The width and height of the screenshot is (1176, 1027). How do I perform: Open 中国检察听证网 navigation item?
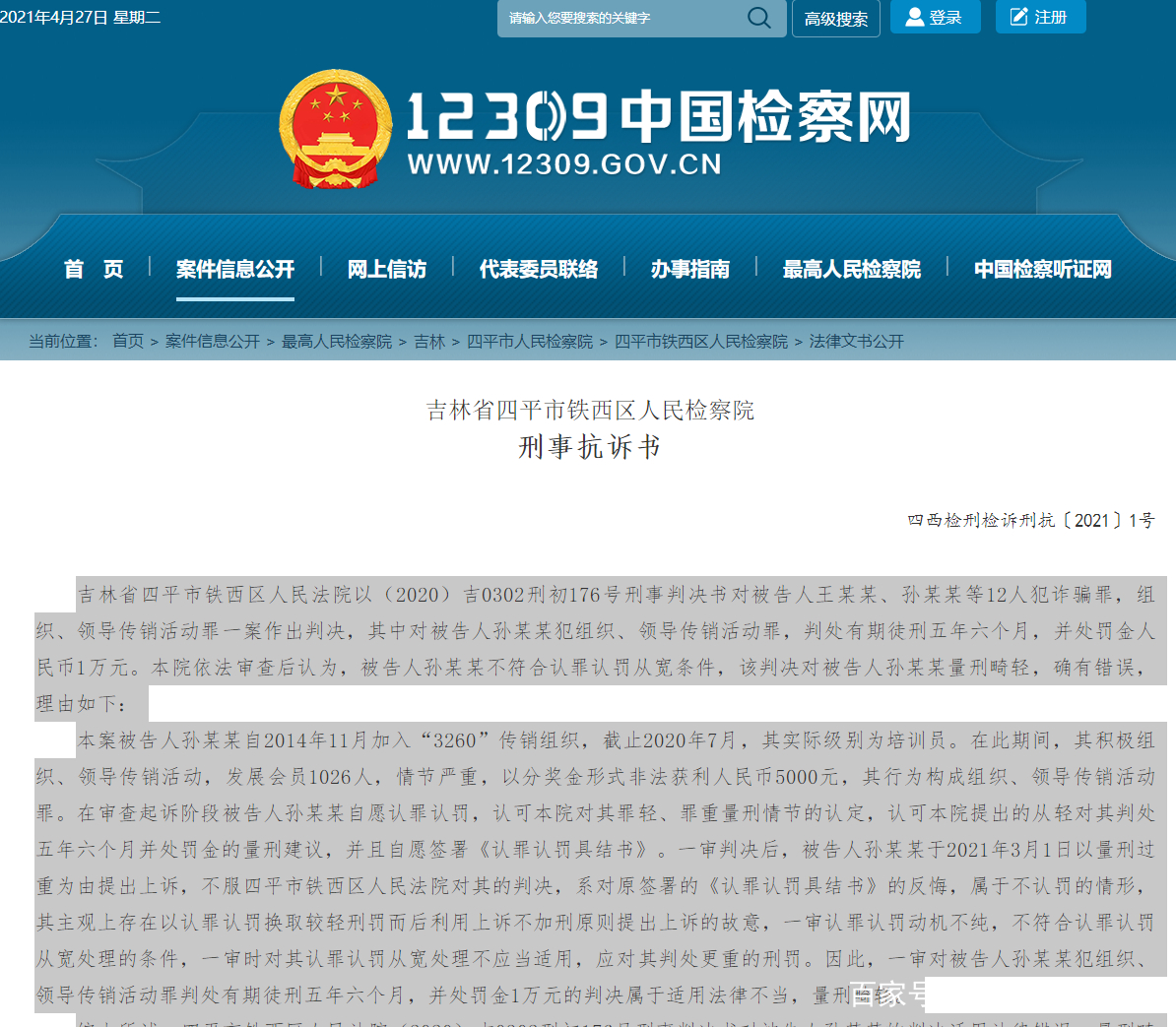pos(1042,269)
